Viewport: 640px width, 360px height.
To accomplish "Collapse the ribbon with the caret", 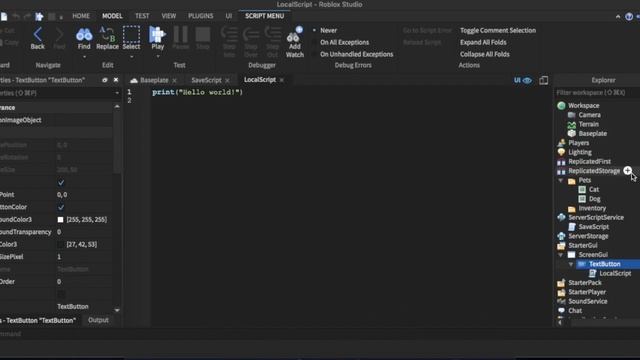I will point(618,17).
